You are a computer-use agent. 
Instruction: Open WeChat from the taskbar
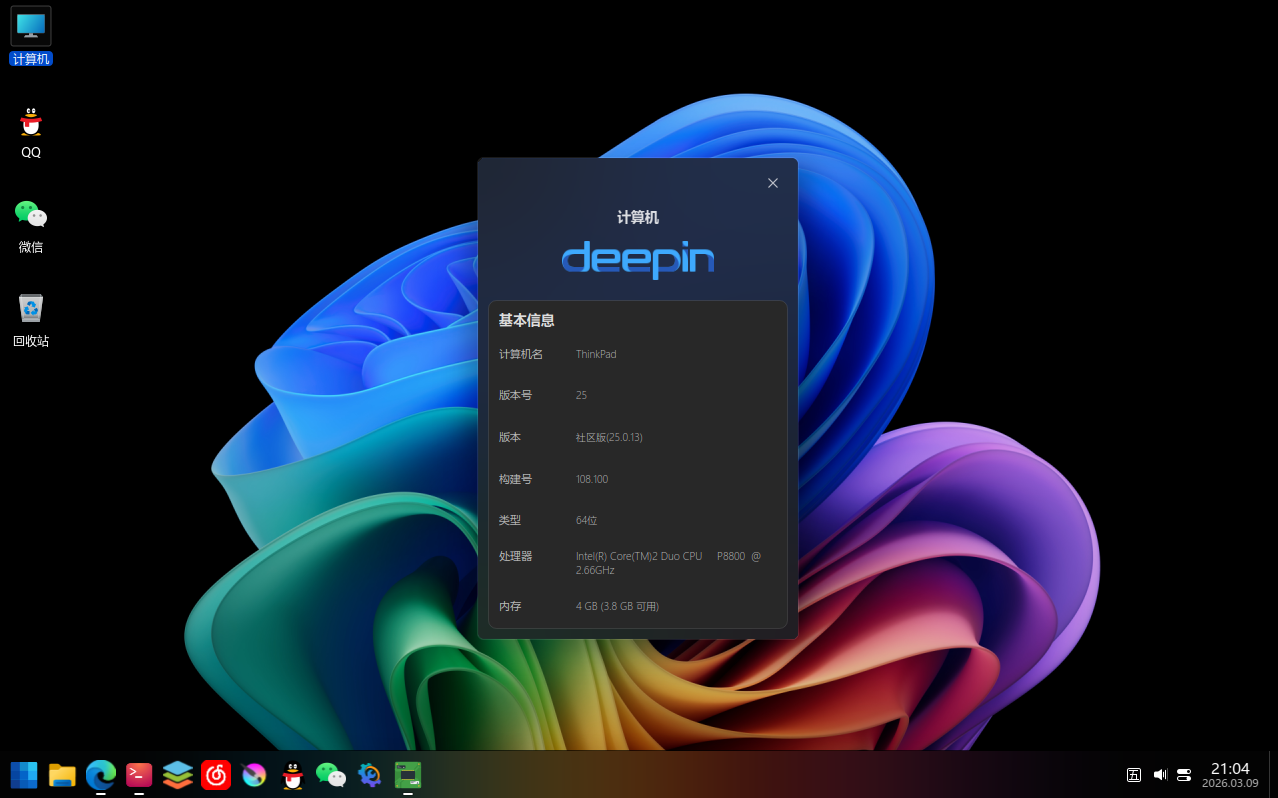(331, 775)
